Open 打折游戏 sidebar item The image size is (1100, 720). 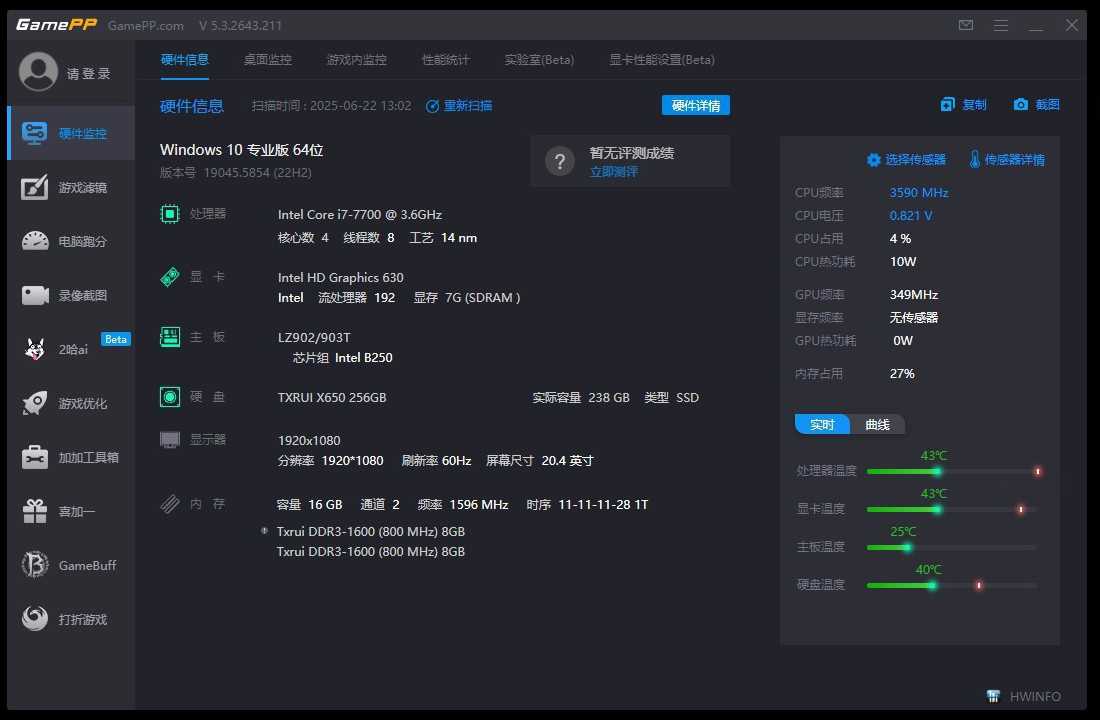point(71,619)
